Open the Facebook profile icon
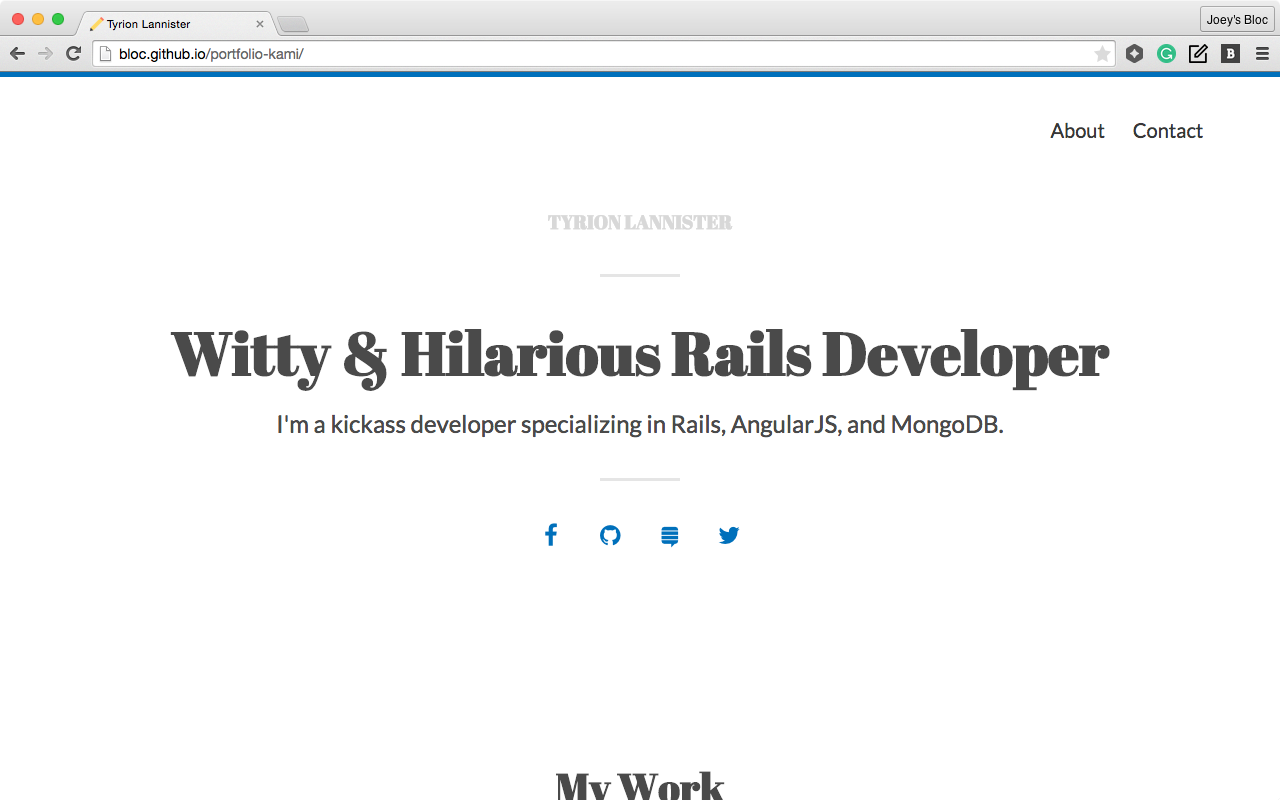 (551, 535)
